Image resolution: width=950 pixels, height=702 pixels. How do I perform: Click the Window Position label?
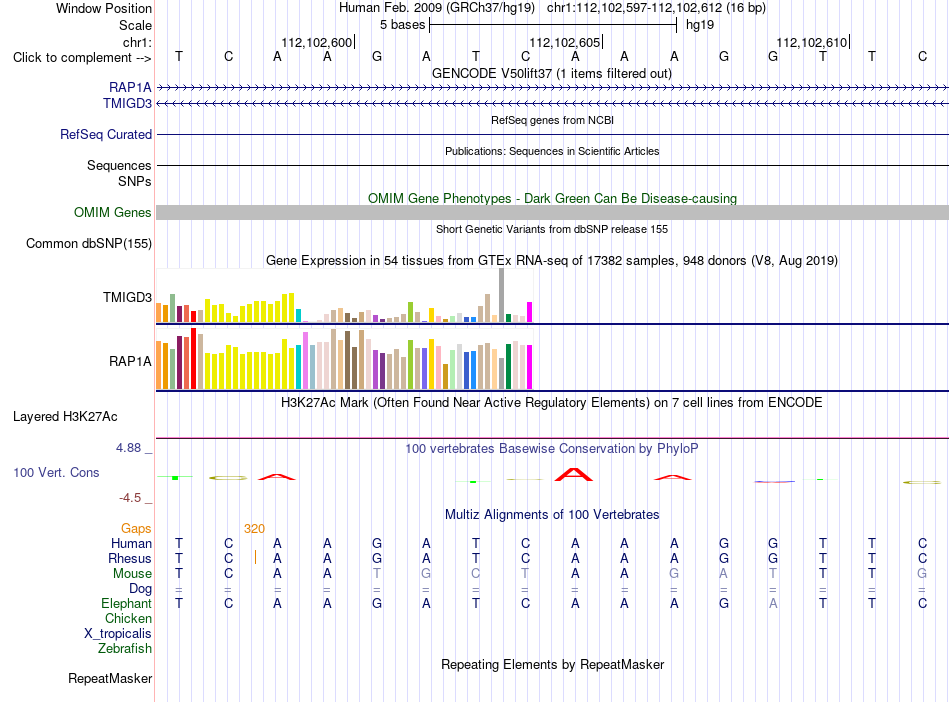pos(104,8)
